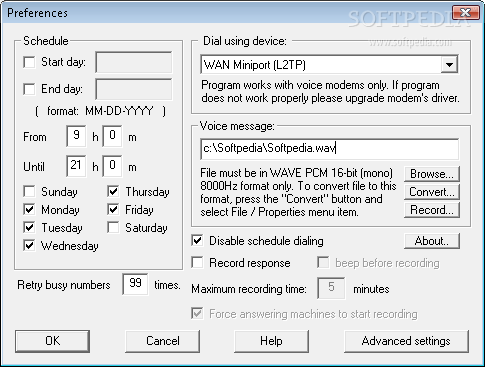Check the Sunday checkbox
This screenshot has width=485, height=367.
coord(29,192)
